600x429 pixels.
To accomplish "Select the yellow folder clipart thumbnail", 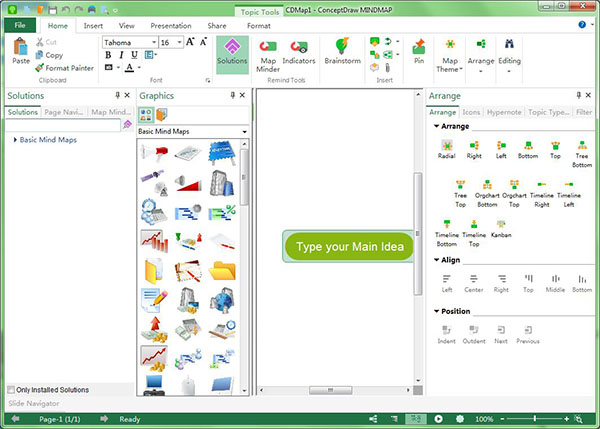I will click(x=222, y=271).
